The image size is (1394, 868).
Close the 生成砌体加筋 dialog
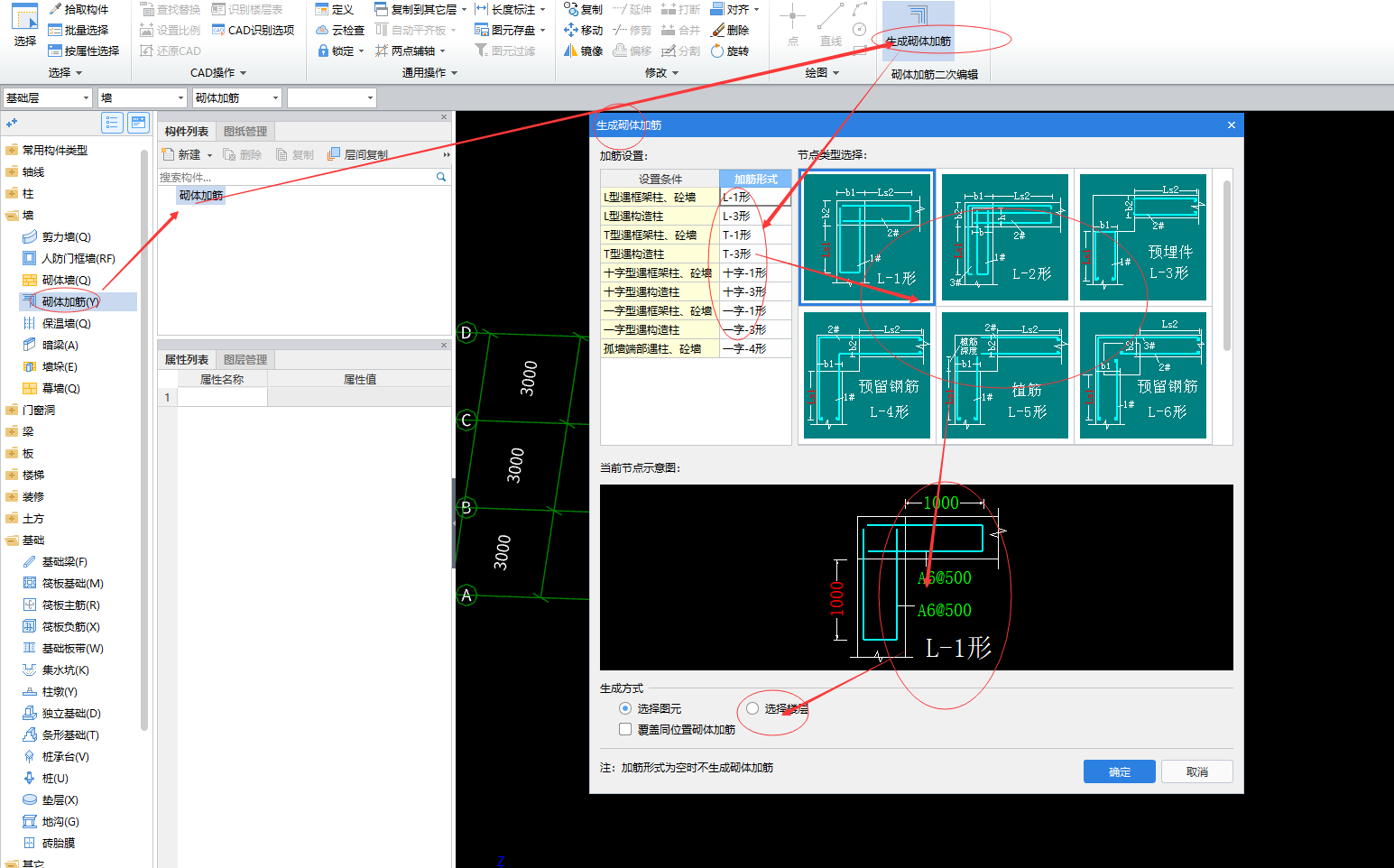(x=1232, y=125)
